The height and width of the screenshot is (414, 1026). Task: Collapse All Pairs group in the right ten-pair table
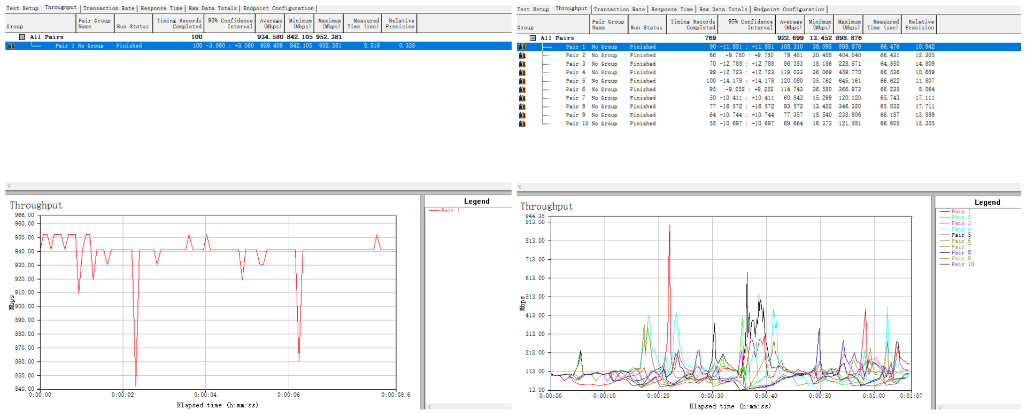coord(533,38)
